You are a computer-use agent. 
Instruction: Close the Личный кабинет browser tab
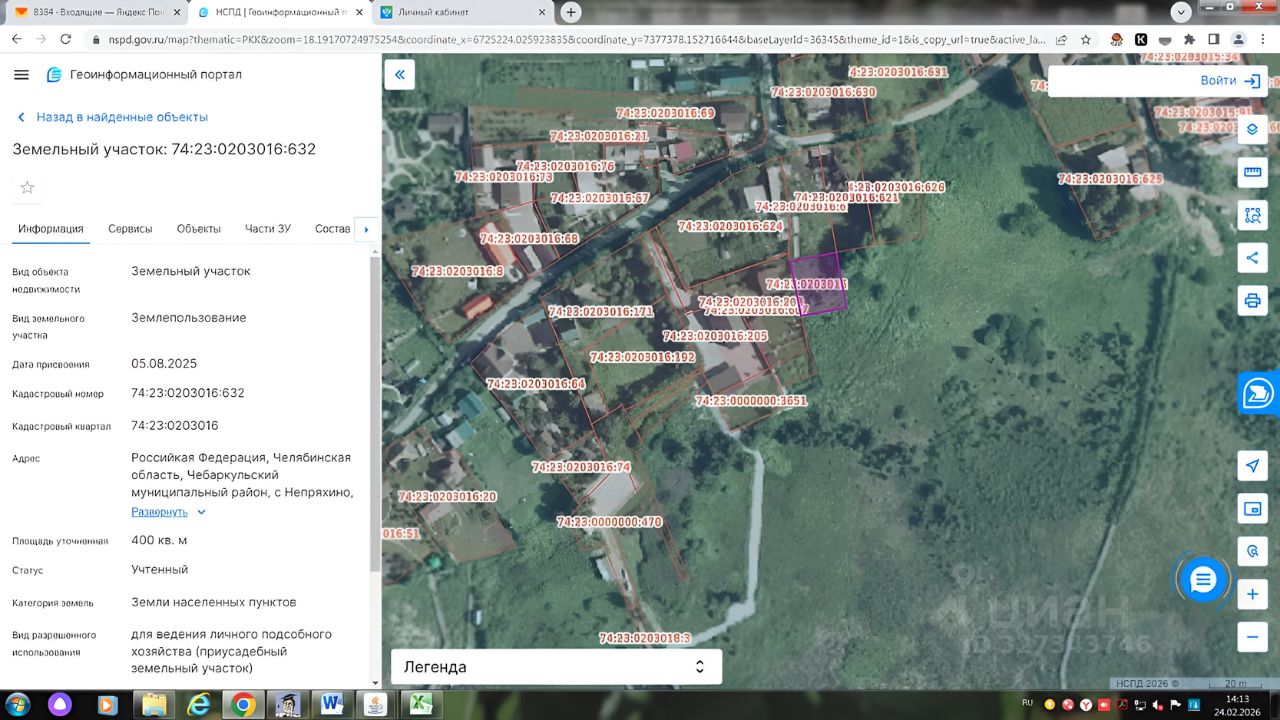[x=542, y=12]
